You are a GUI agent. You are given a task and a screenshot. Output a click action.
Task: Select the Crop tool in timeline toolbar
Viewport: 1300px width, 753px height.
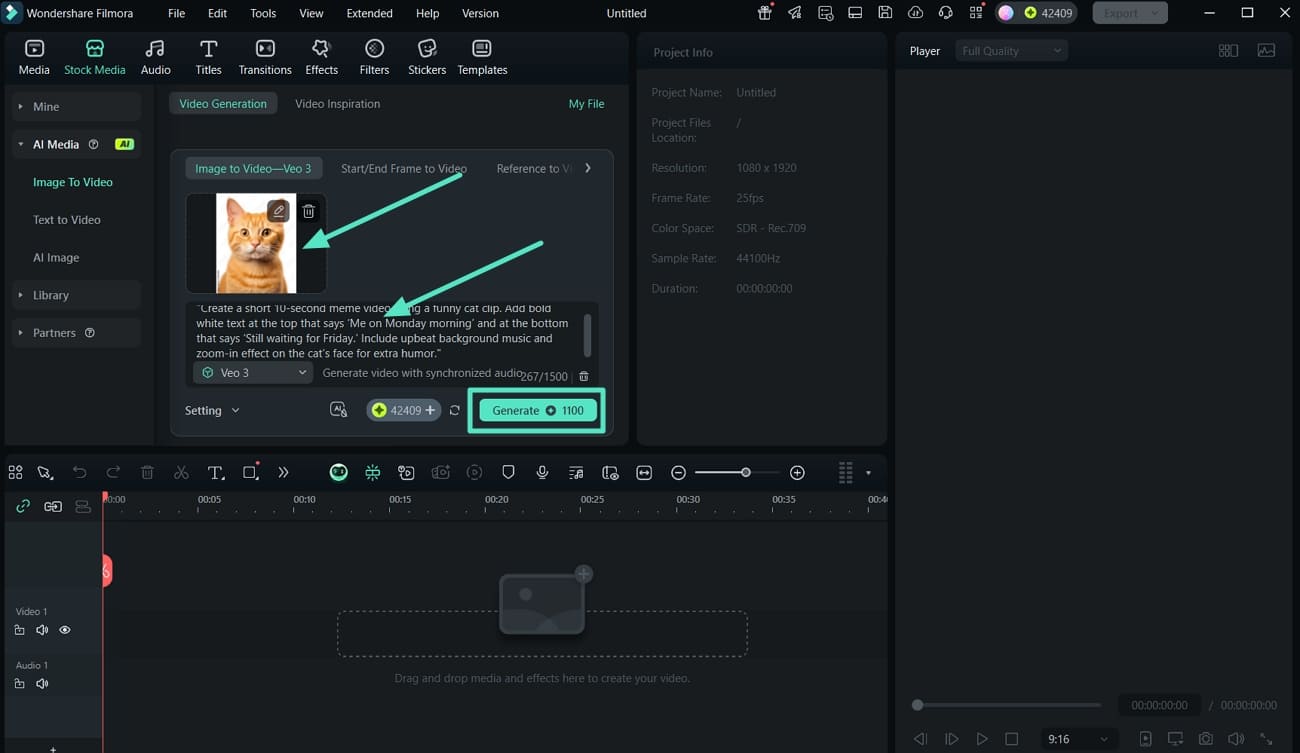[x=250, y=472]
